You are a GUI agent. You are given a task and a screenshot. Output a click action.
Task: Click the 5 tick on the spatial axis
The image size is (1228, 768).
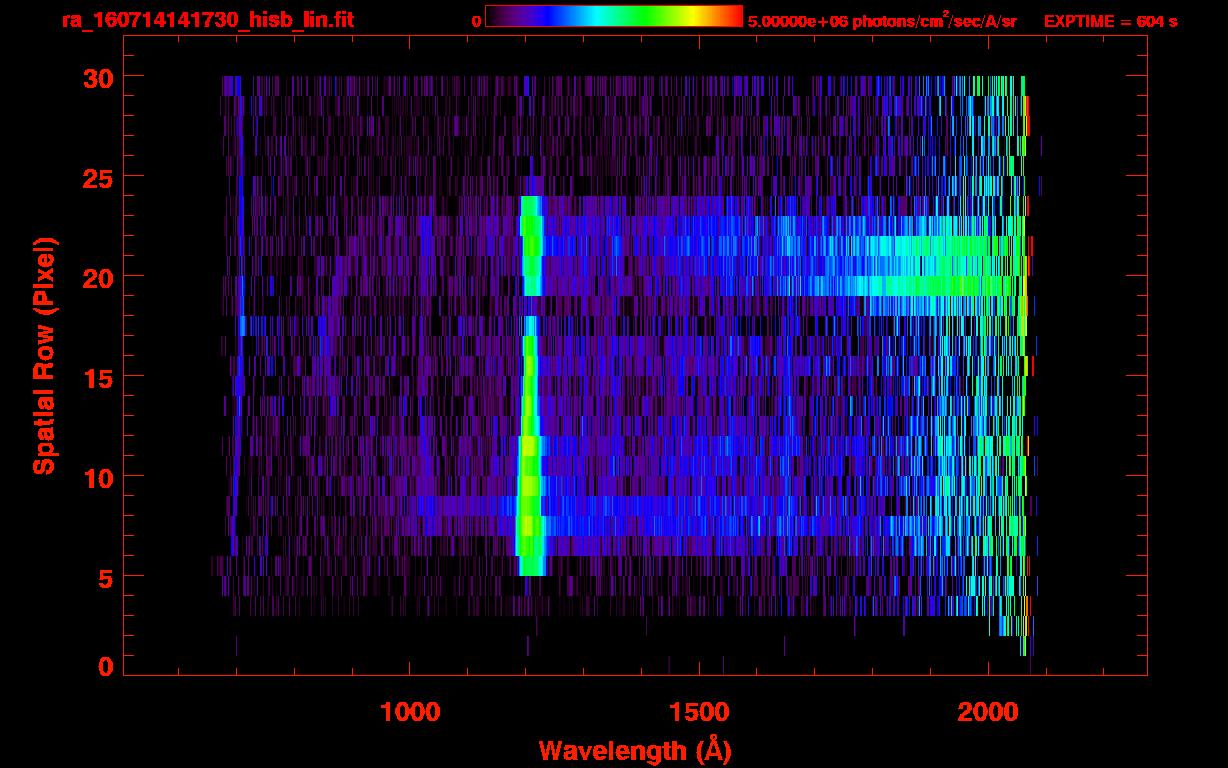(x=104, y=577)
